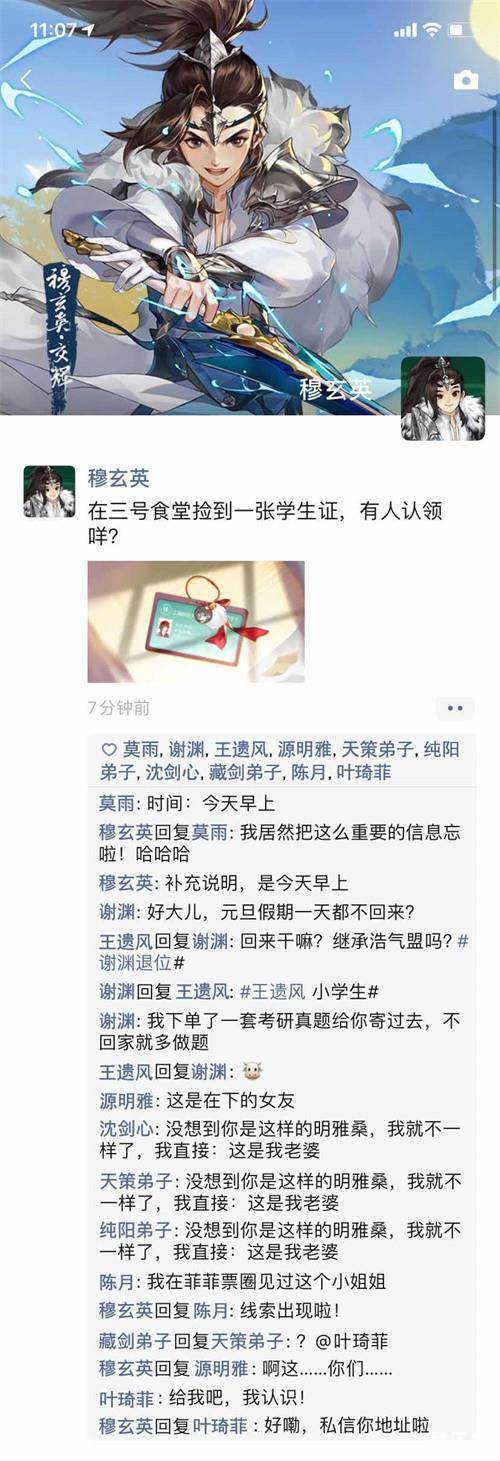Open 穆玄英 profile avatar on cover

[x=443, y=398]
